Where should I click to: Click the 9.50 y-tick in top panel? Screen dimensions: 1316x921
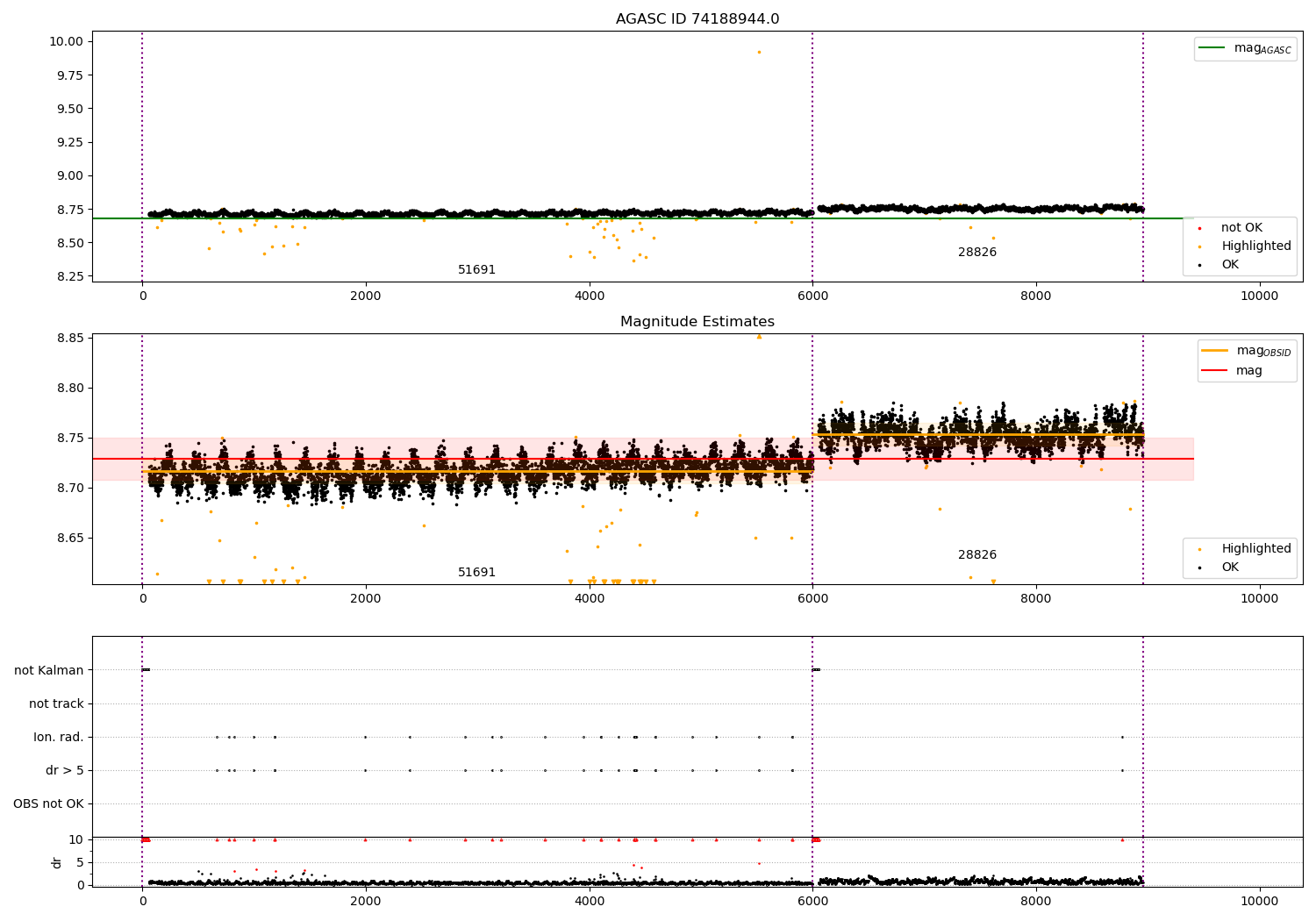(69, 109)
